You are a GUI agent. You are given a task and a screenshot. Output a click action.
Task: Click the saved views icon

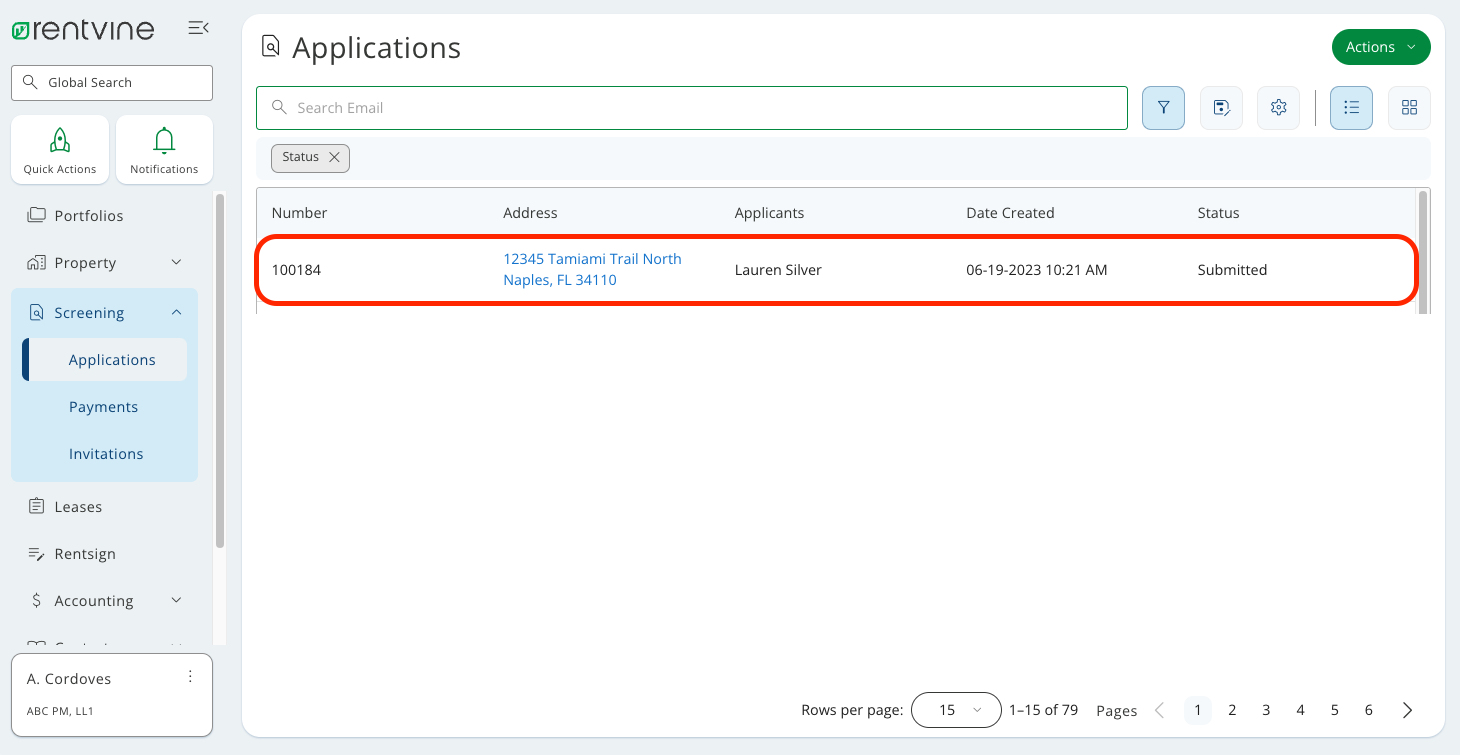[x=1221, y=107]
